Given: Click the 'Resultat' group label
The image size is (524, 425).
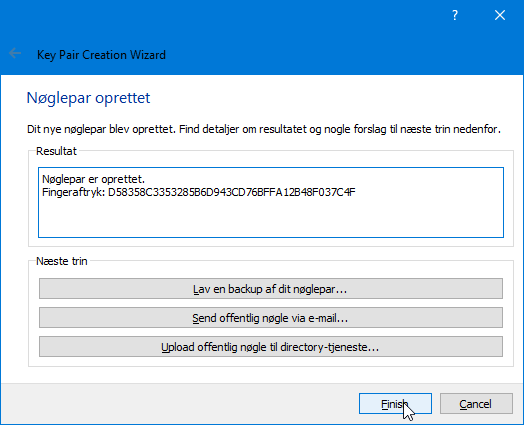Looking at the screenshot, I should coord(56,151).
